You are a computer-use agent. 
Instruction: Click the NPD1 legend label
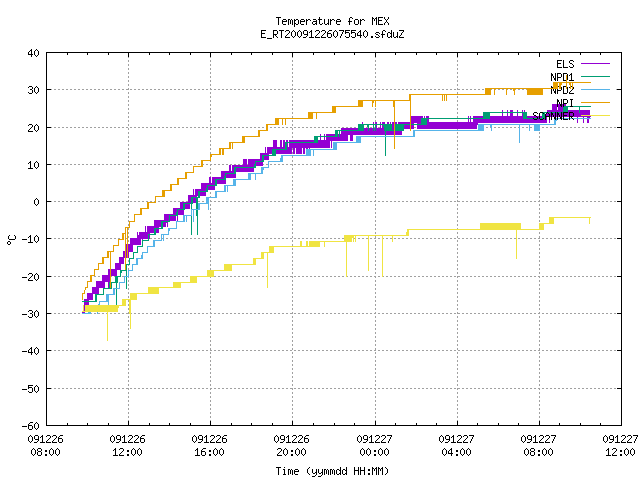(x=562, y=77)
